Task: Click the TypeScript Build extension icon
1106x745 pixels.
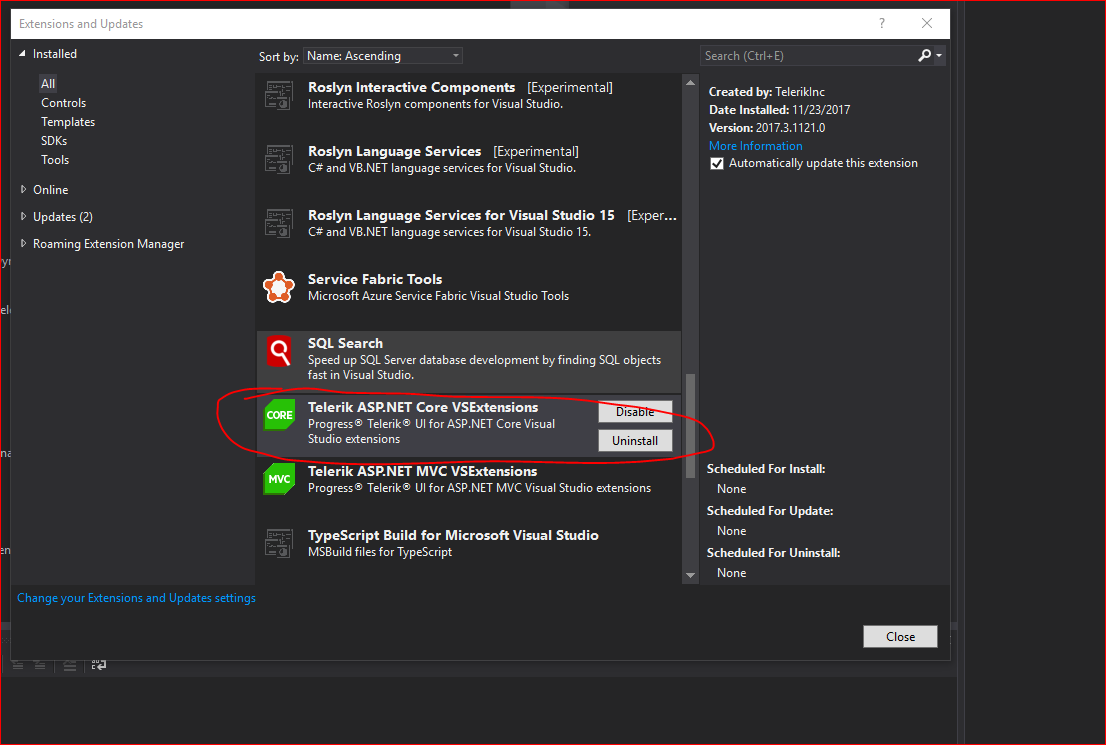Action: [x=279, y=543]
